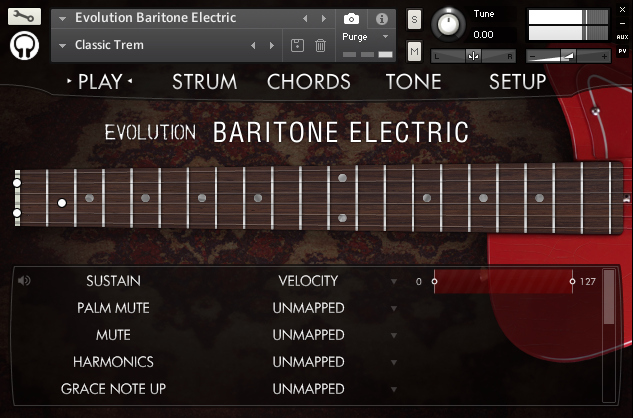Screen dimensions: 633x418
Task: Open instrument info with the i icon
Action: coord(381,19)
